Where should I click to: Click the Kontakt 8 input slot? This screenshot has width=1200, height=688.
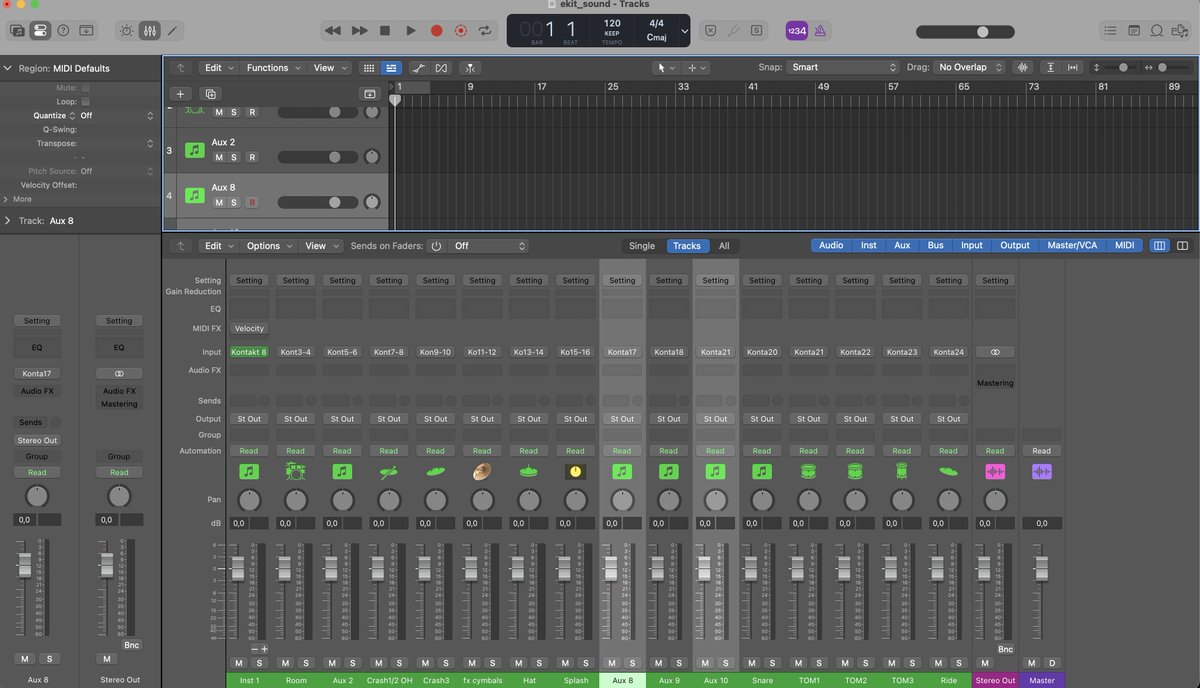coord(249,352)
